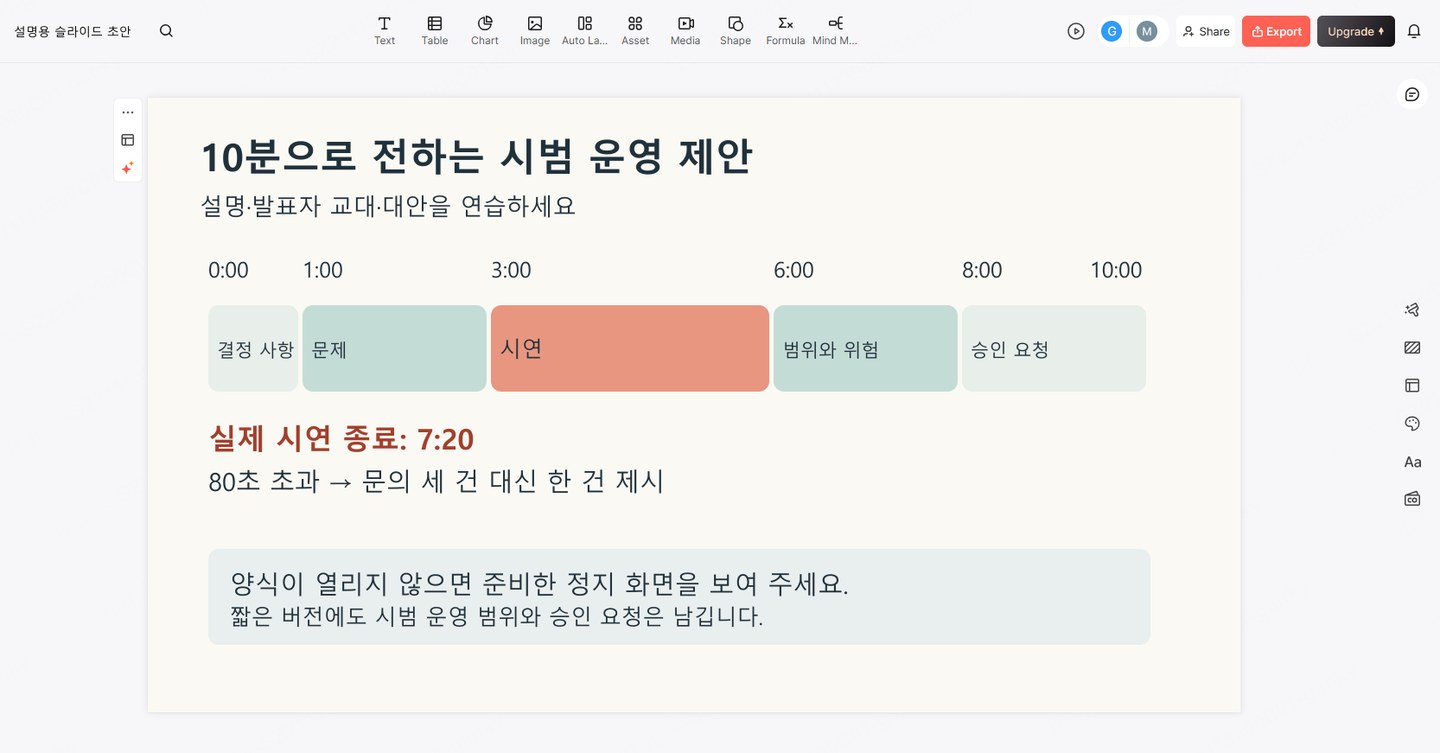1440x753 pixels.
Task: Open the comments speech bubble icon
Action: [x=1412, y=94]
